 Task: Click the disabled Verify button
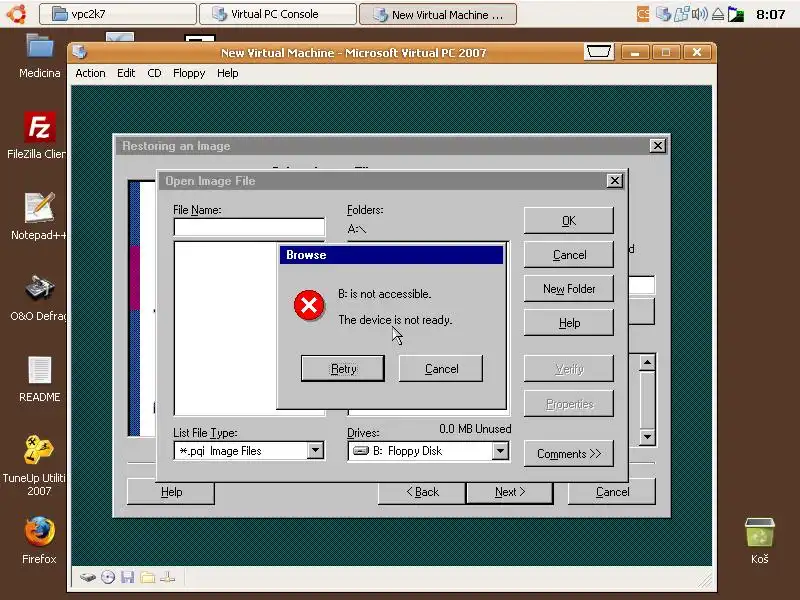click(x=568, y=368)
